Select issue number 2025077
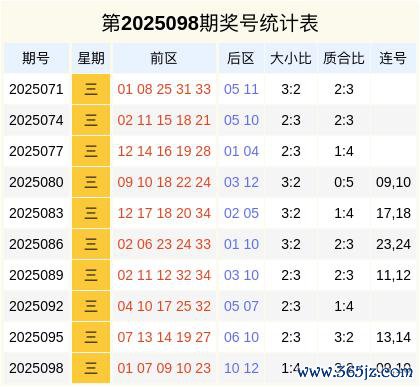 [36, 151]
